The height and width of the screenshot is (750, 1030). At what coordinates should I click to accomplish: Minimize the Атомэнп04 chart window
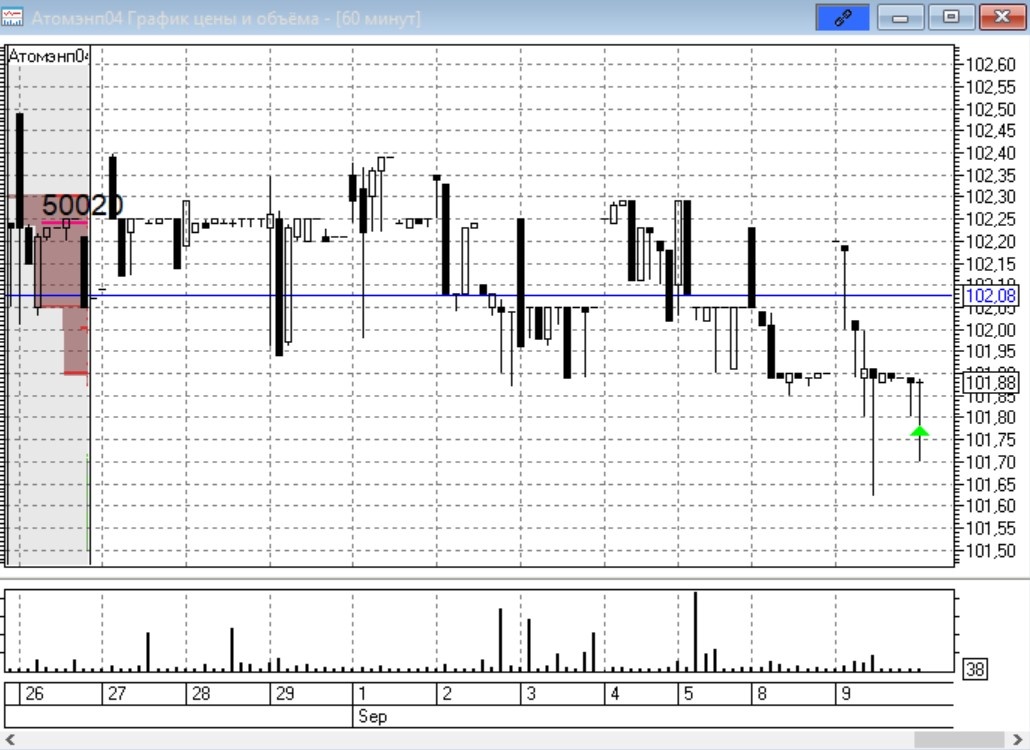click(x=901, y=17)
